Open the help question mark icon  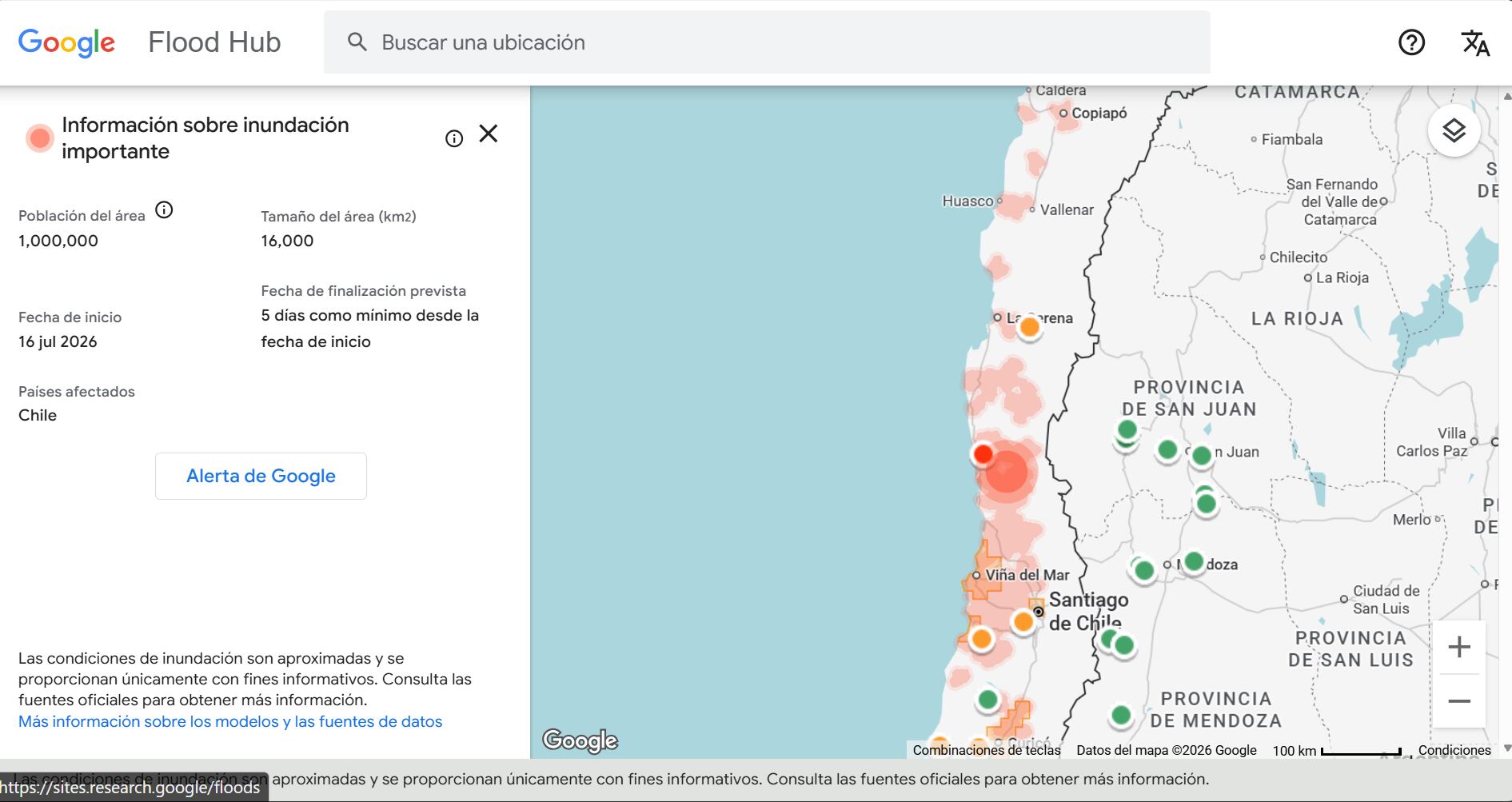[x=1411, y=42]
